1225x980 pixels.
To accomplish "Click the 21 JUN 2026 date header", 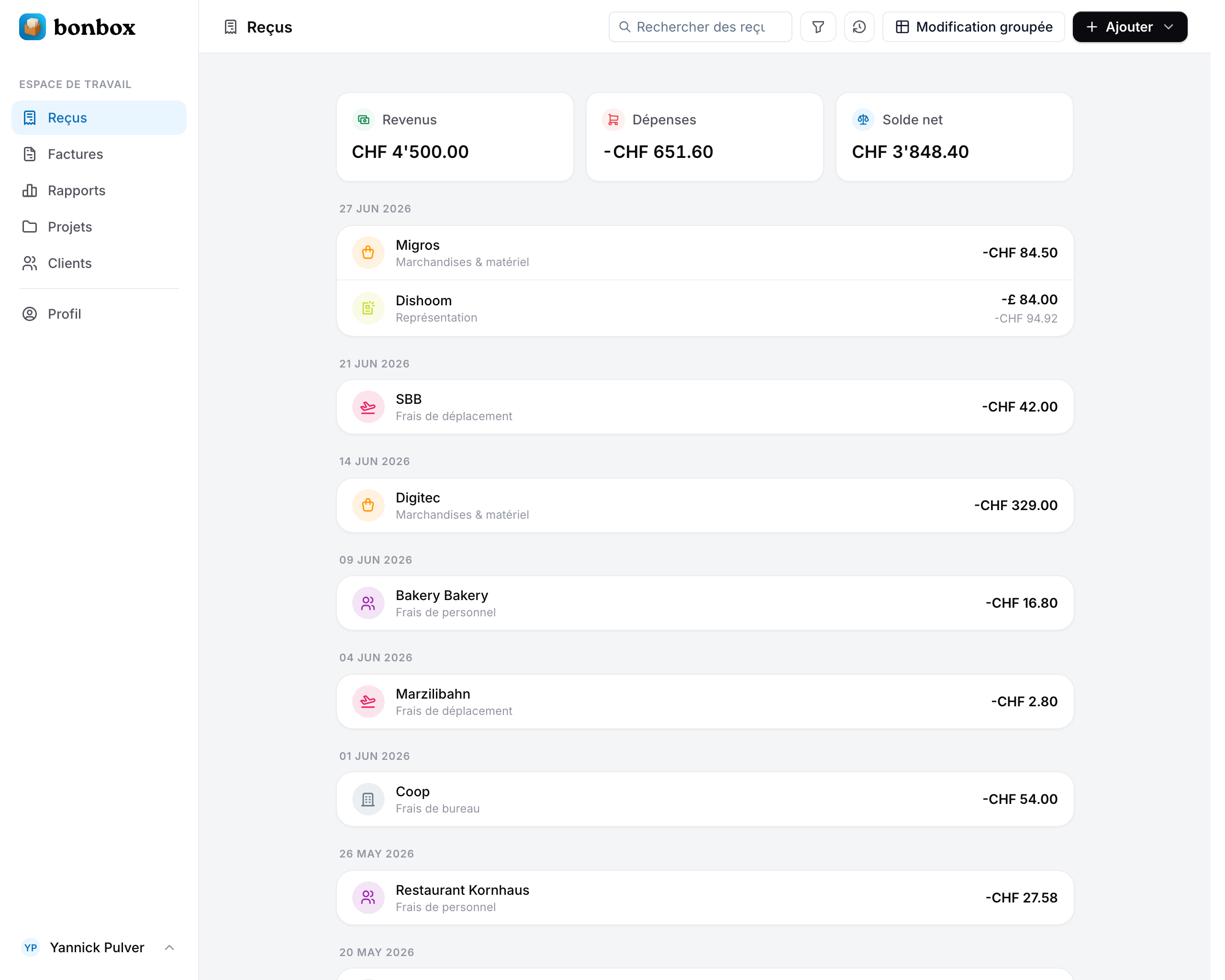I will pyautogui.click(x=374, y=364).
